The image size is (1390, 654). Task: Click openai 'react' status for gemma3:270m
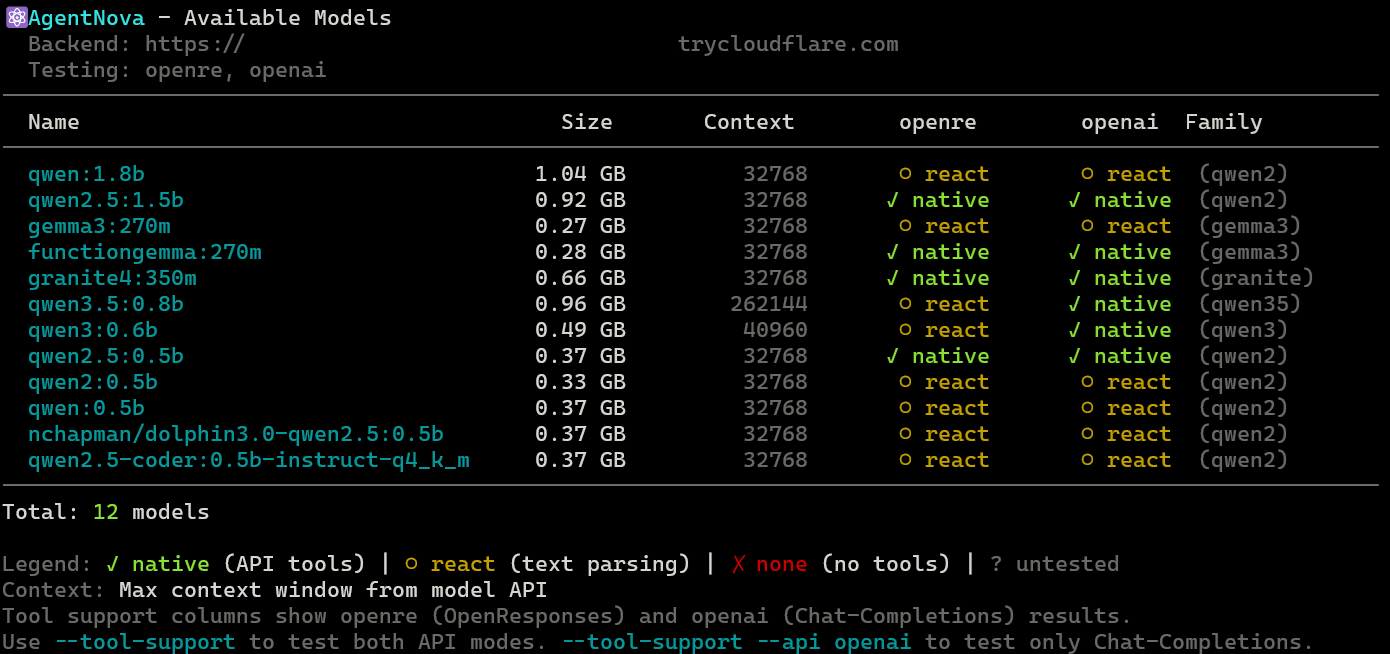pyautogui.click(x=1126, y=226)
